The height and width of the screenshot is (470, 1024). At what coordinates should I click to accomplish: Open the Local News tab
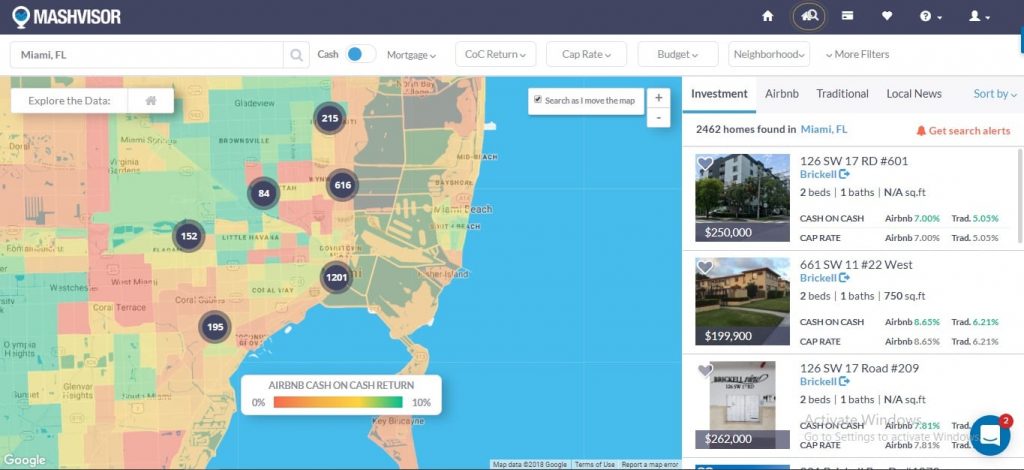913,94
